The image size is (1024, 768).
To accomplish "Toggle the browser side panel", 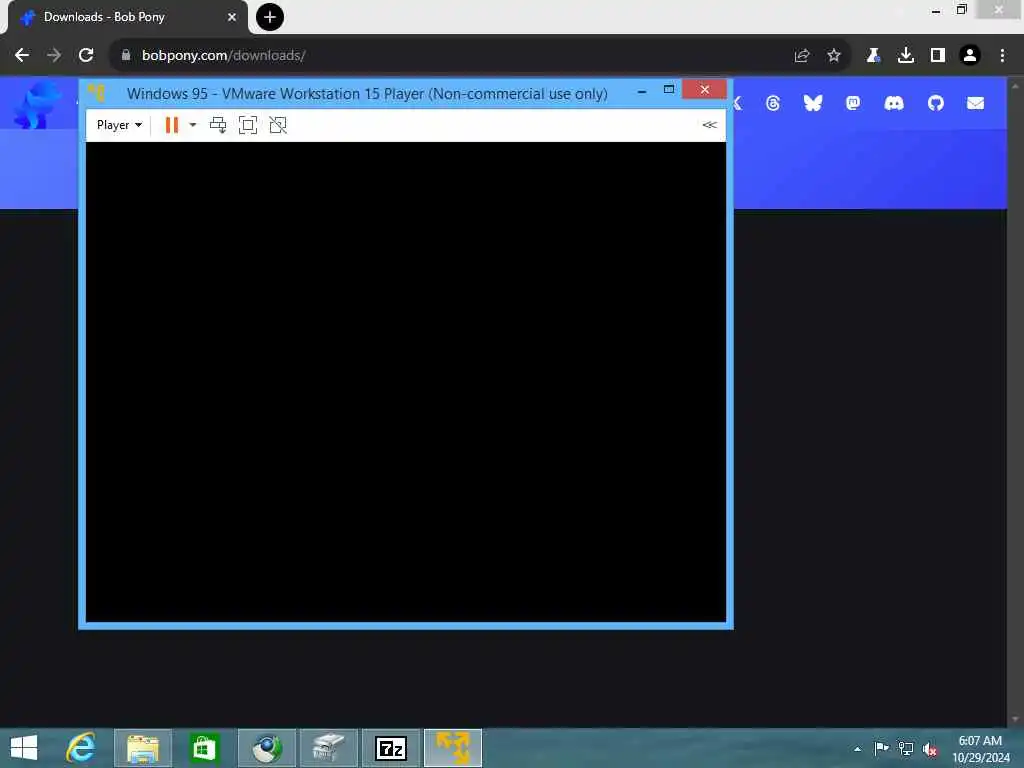I will [x=938, y=56].
